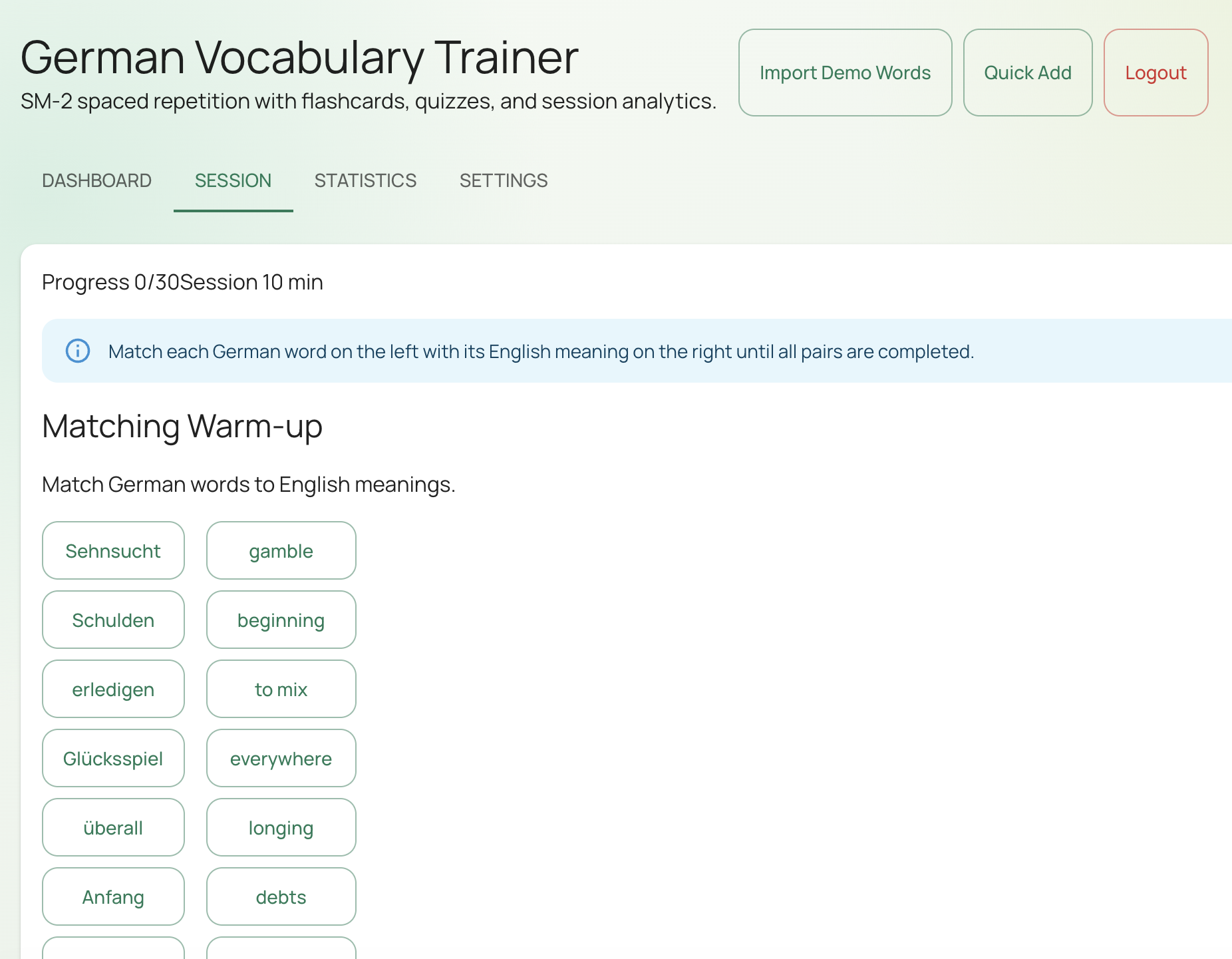This screenshot has height=959, width=1232.
Task: Choose the German word Glücksspiel
Action: coord(113,758)
